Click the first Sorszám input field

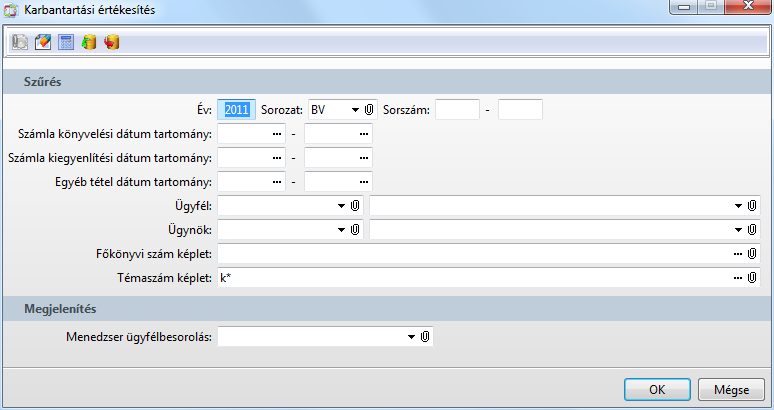pyautogui.click(x=458, y=110)
